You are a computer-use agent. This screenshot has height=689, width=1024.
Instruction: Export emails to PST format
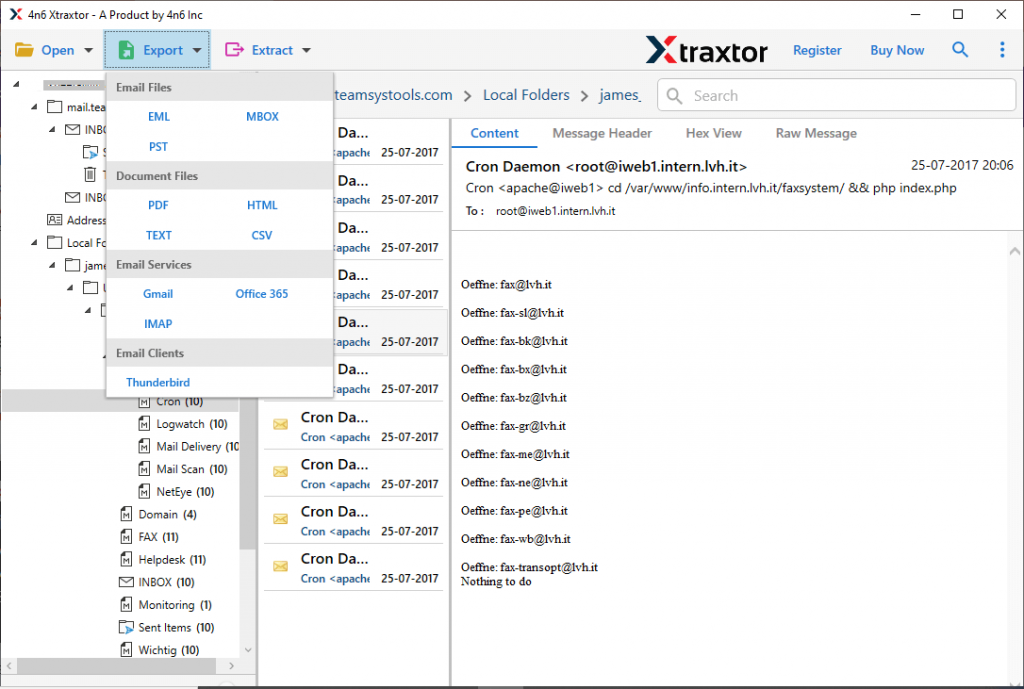159,145
